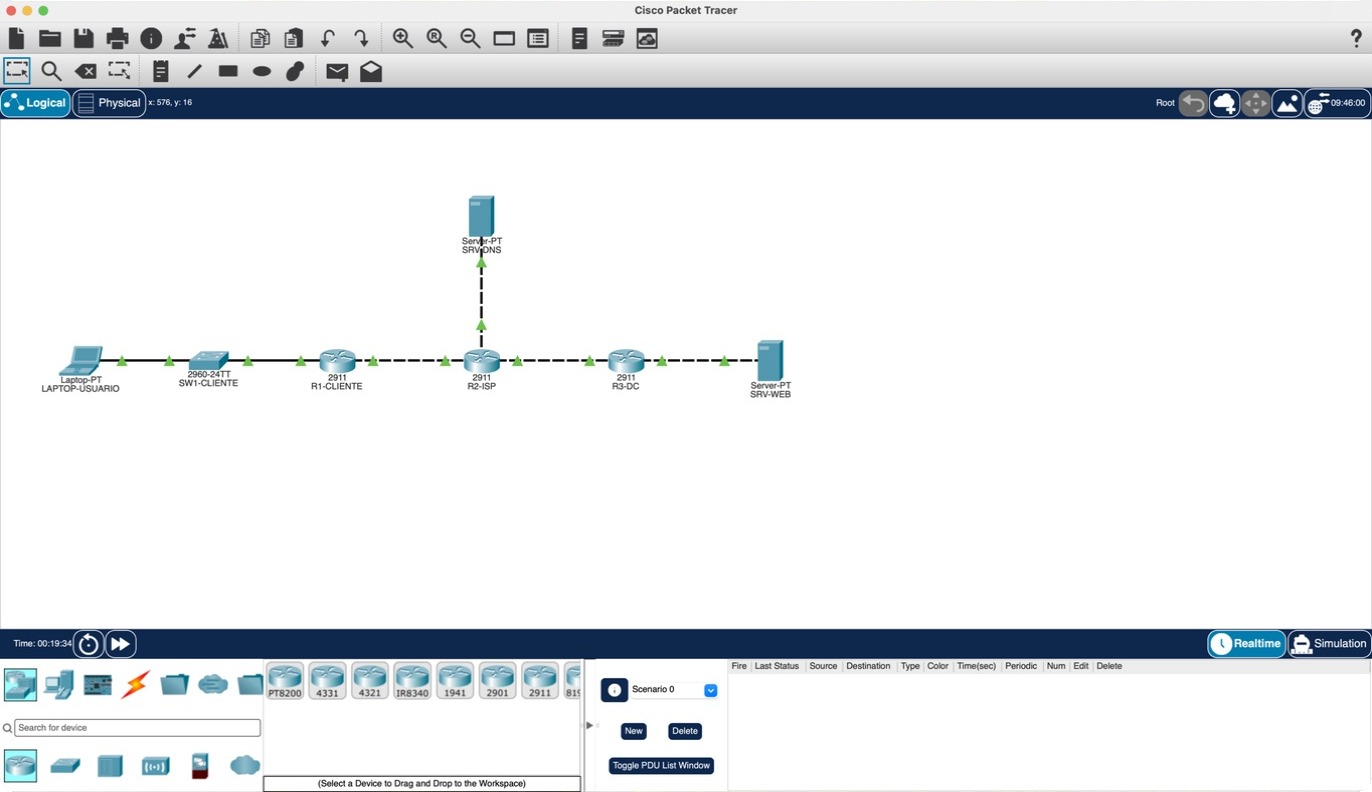
Task: Switch to the Physical workspace tab
Action: [x=109, y=103]
